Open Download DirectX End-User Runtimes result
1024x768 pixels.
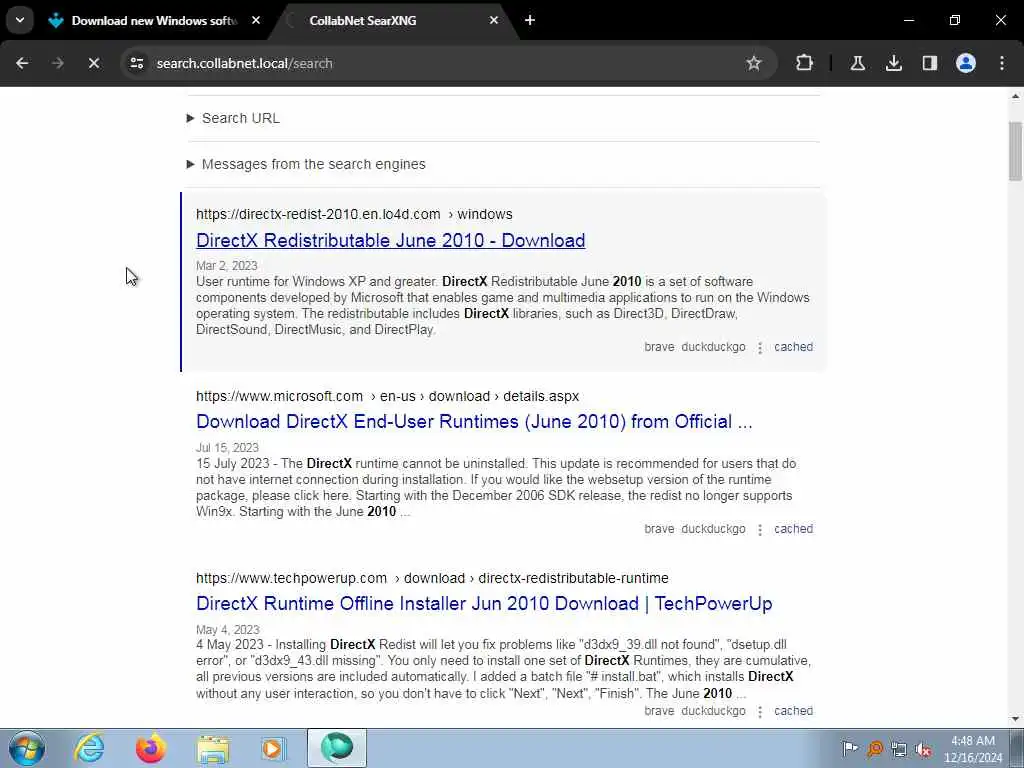[474, 422]
